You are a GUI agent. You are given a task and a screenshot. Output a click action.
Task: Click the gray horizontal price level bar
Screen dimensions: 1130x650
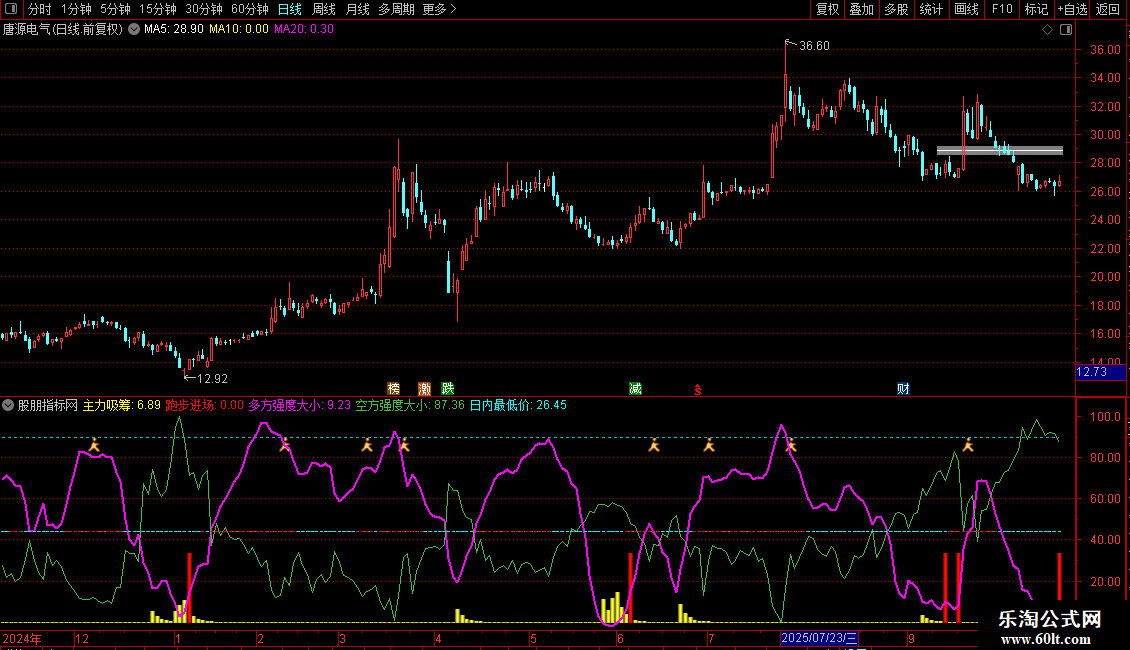[999, 151]
